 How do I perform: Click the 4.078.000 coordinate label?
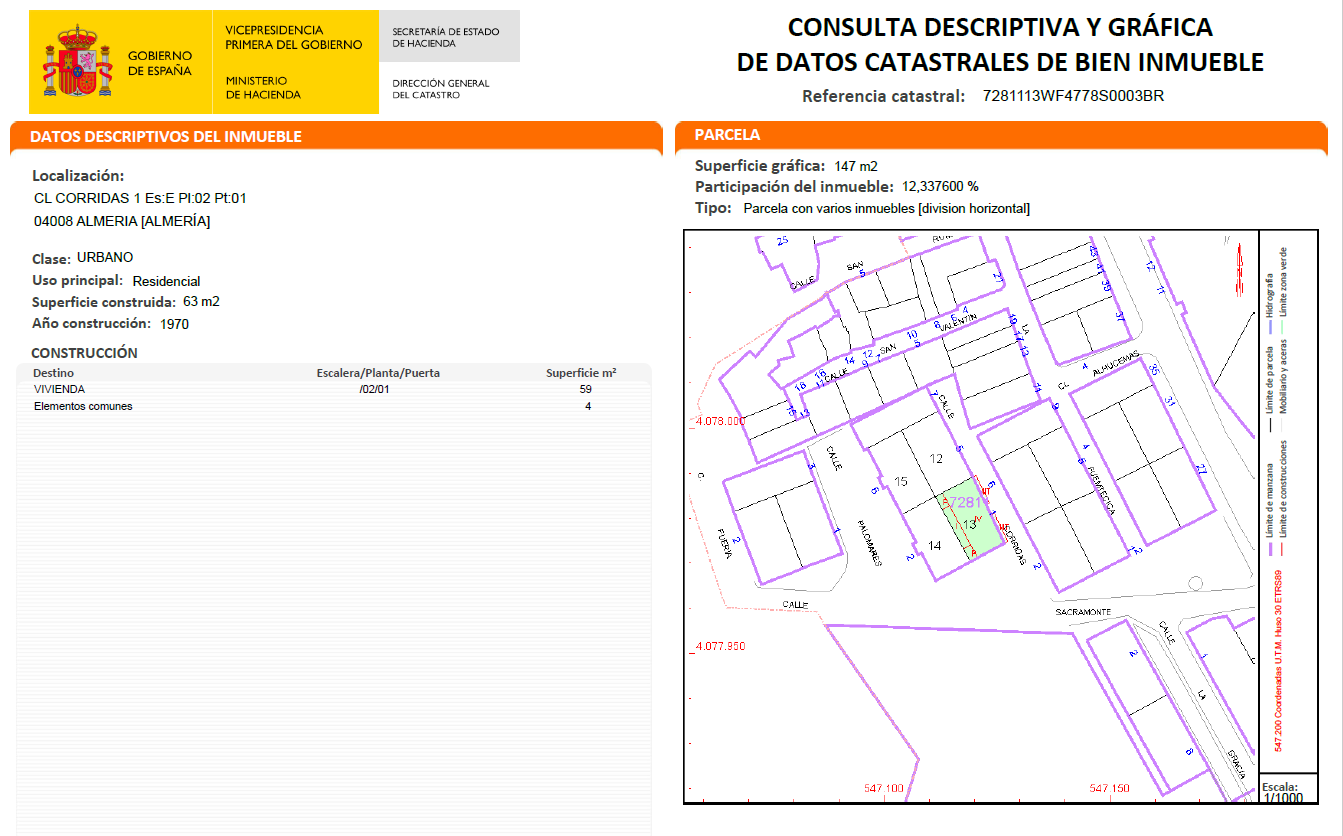pos(720,421)
